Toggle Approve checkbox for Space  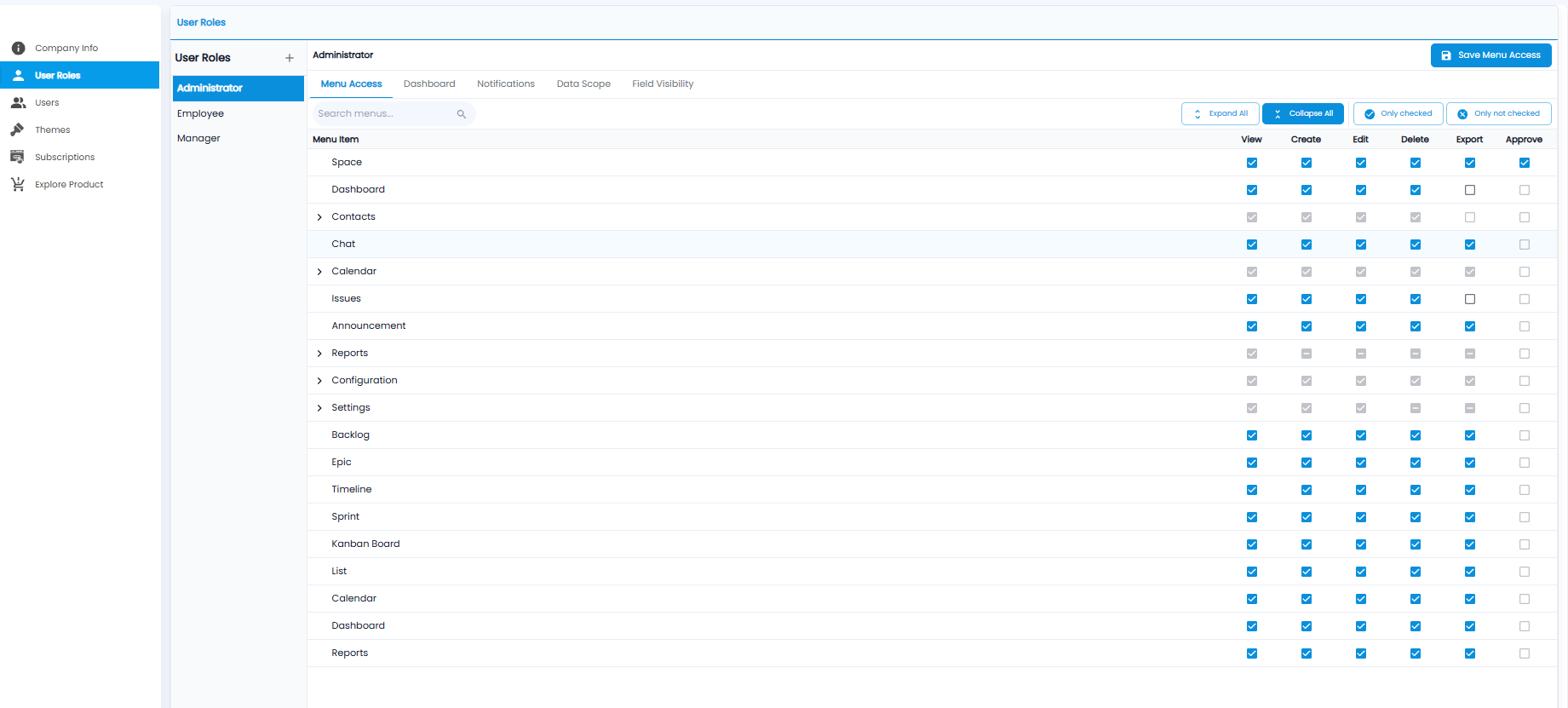(1525, 163)
